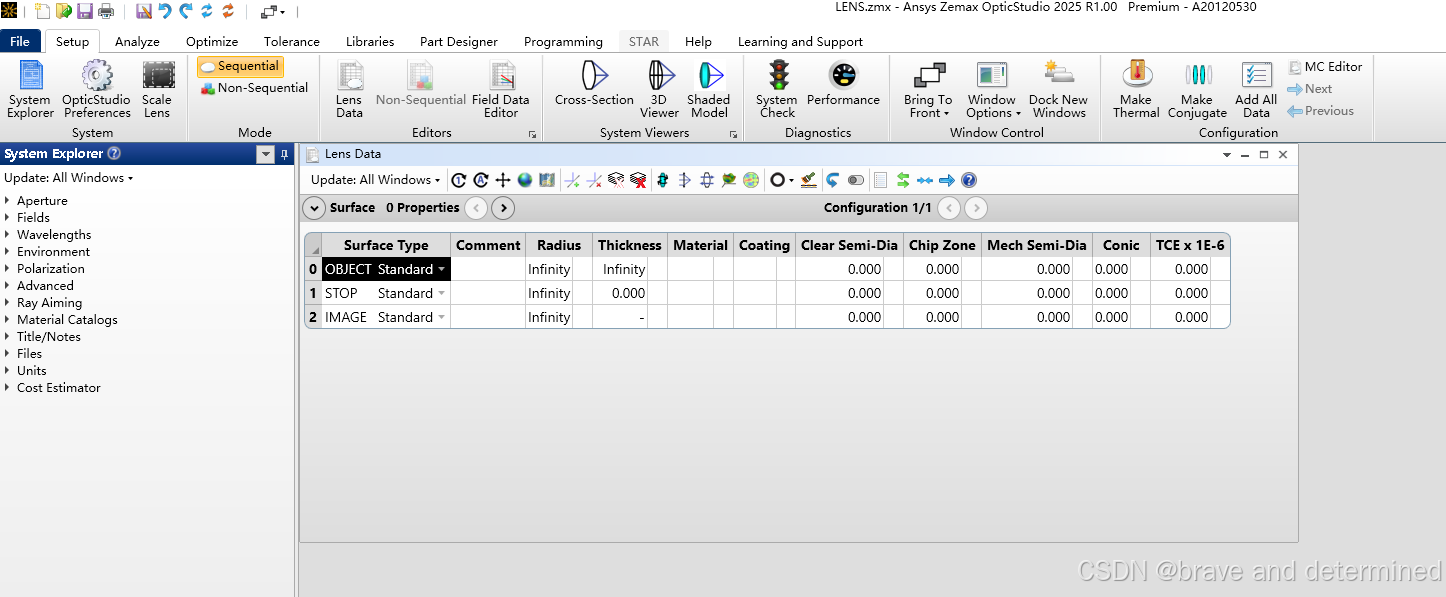This screenshot has height=597, width=1446.
Task: Pin the System Explorer panel
Action: coord(285,154)
